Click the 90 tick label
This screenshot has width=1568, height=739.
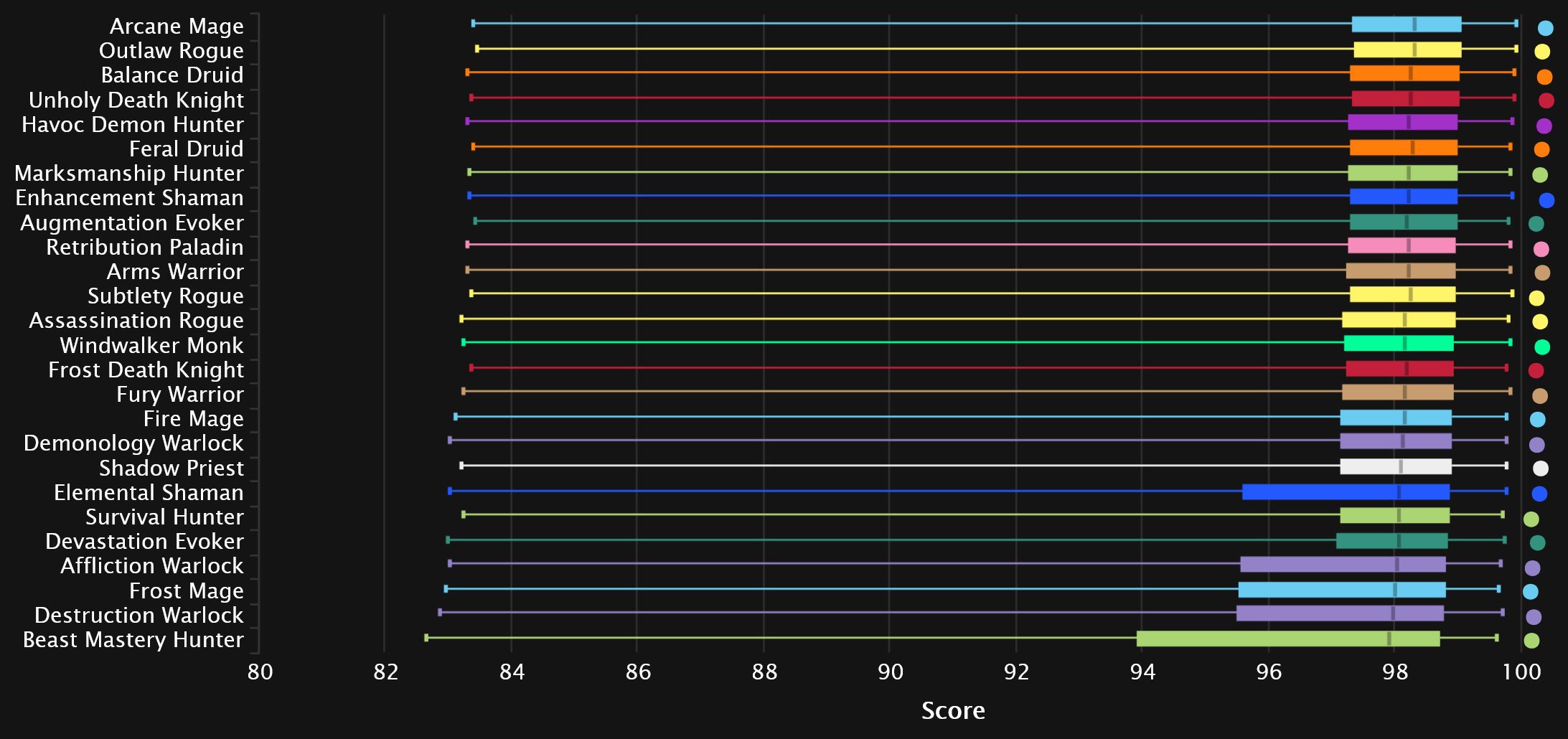891,672
